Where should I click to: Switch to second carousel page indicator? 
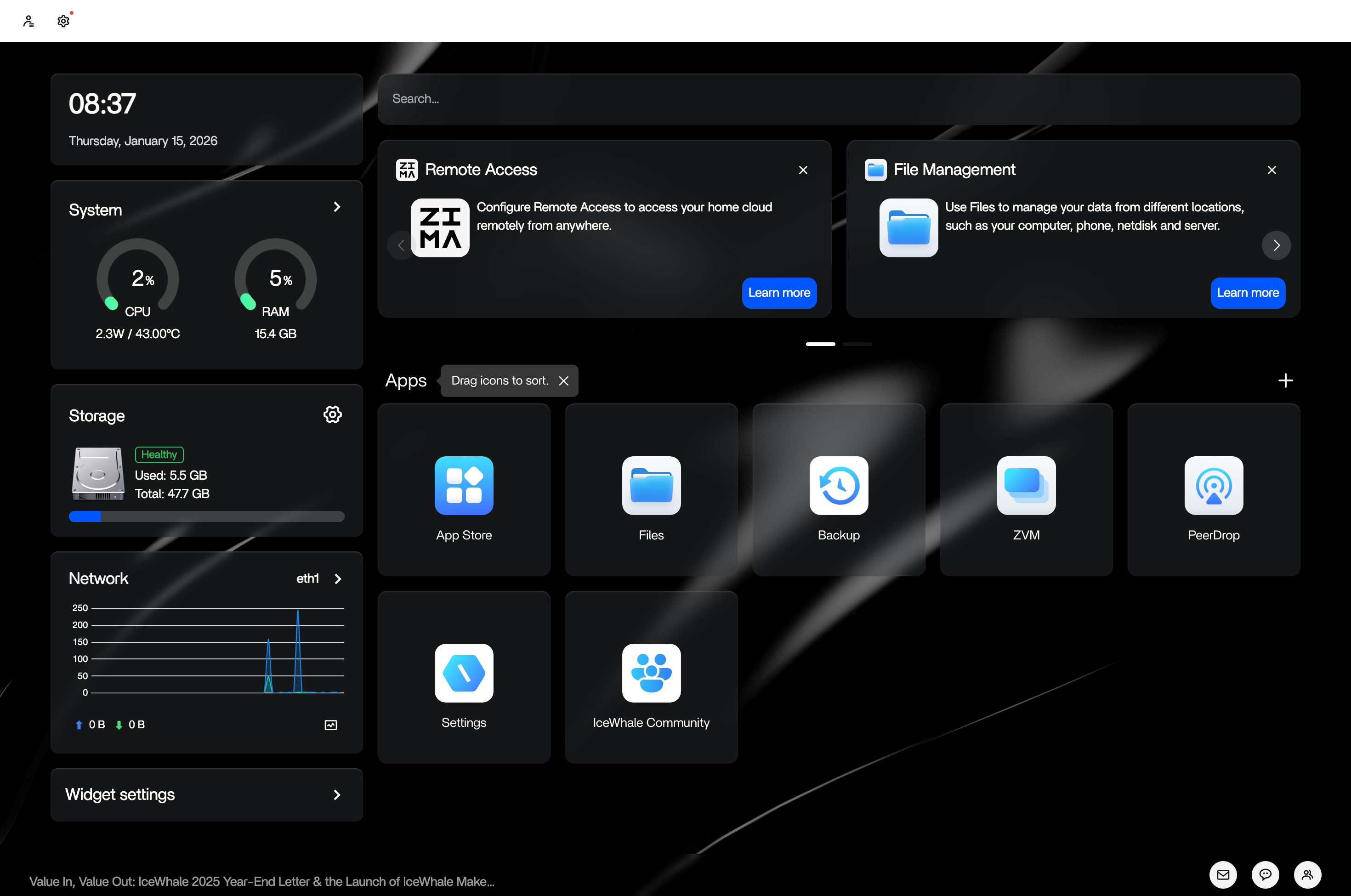coord(857,344)
